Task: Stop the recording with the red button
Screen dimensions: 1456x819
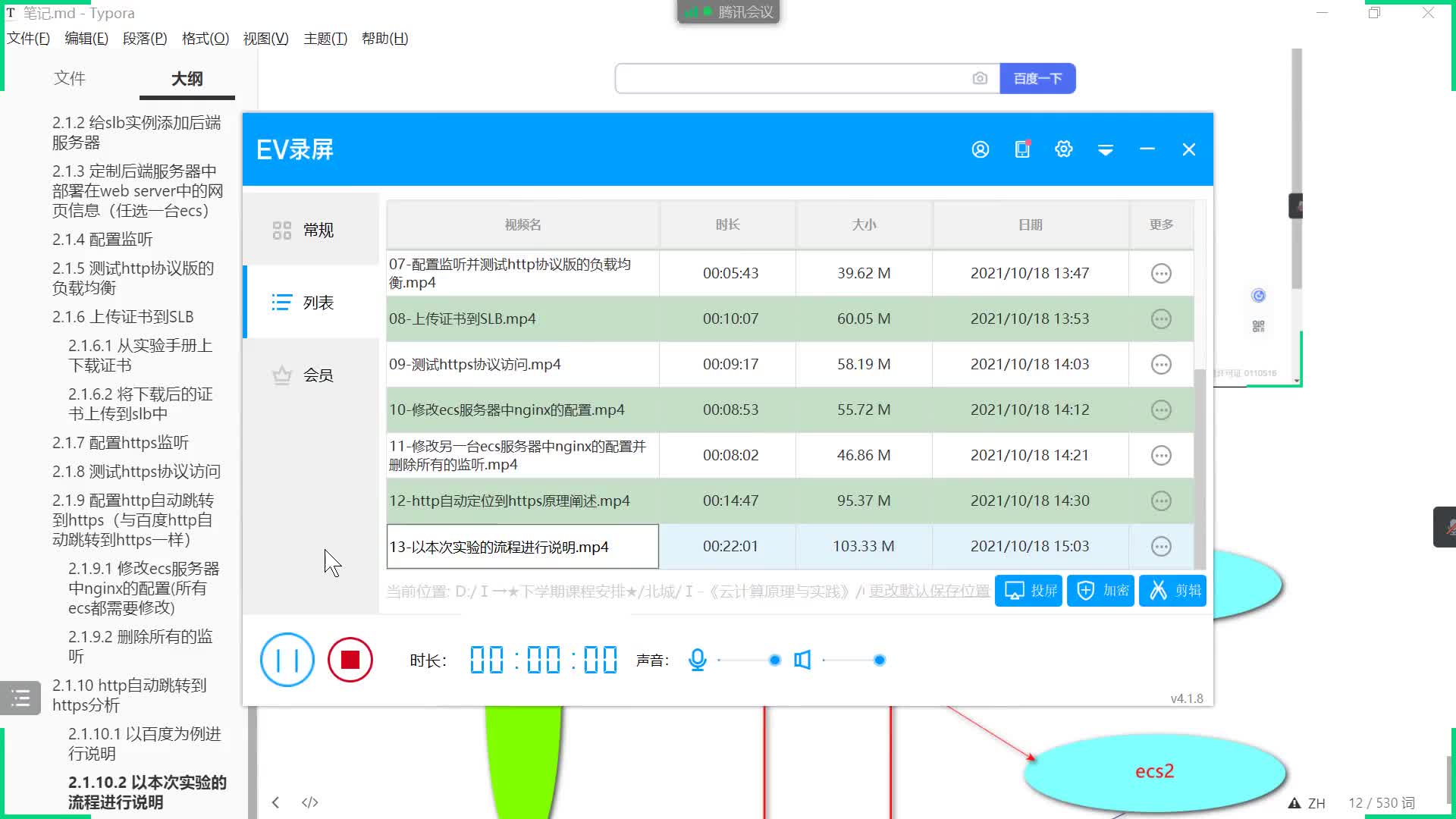Action: (x=350, y=660)
